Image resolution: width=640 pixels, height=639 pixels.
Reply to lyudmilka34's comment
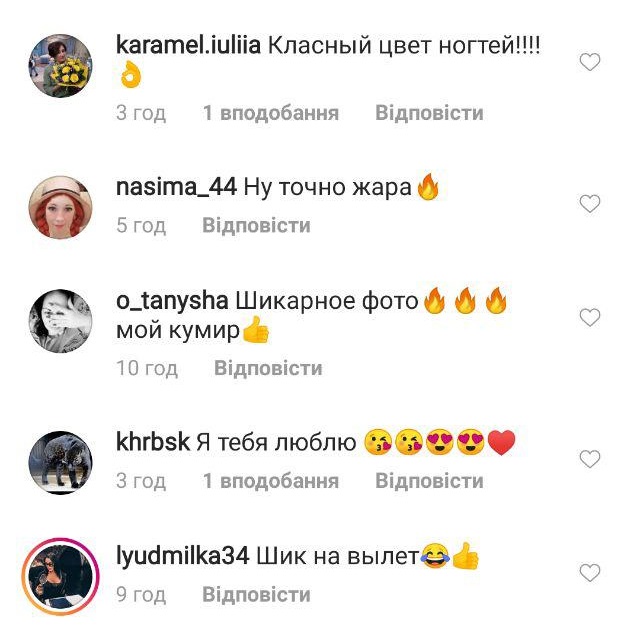(x=256, y=594)
